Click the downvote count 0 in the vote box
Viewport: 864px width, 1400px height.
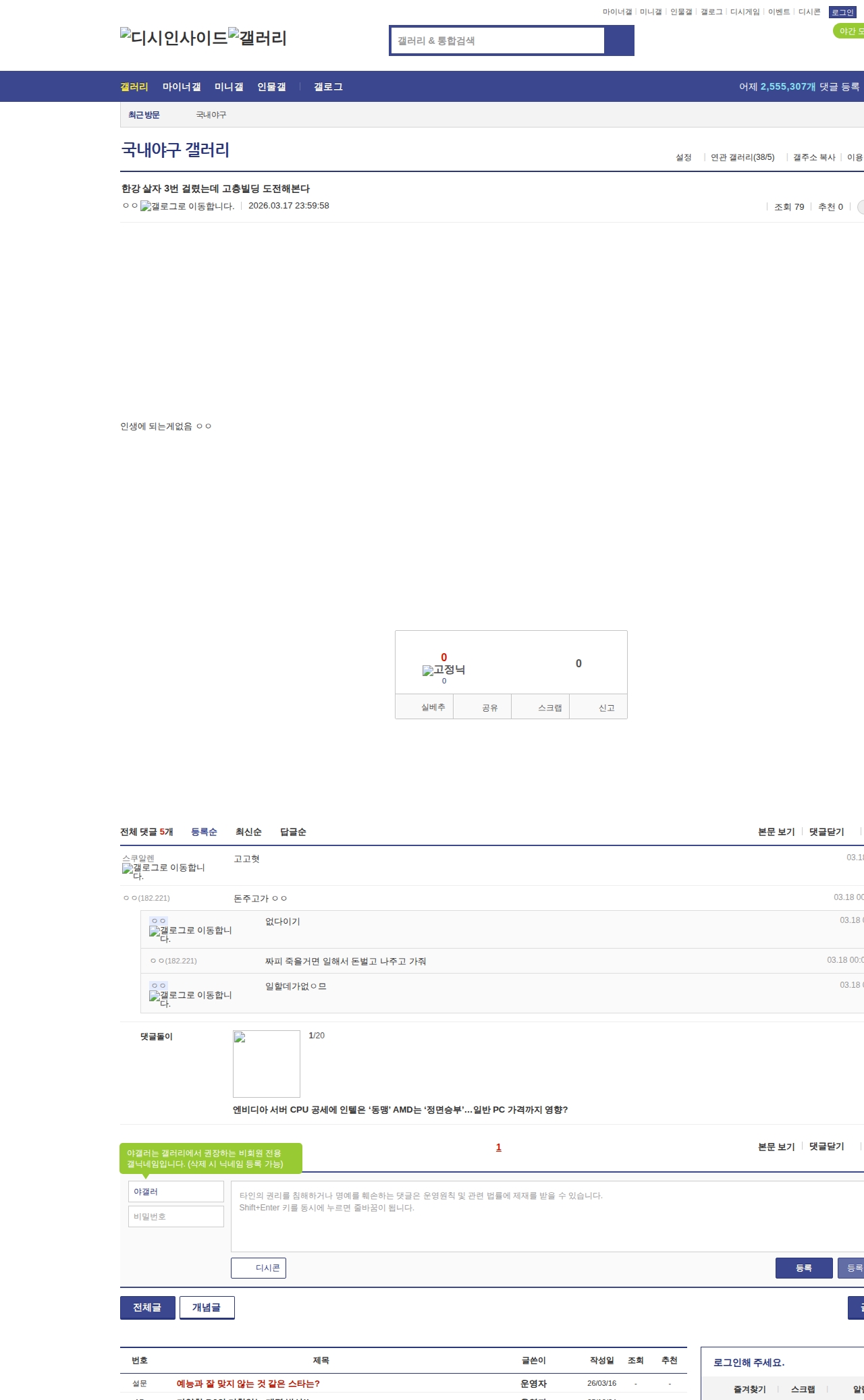[x=578, y=664]
